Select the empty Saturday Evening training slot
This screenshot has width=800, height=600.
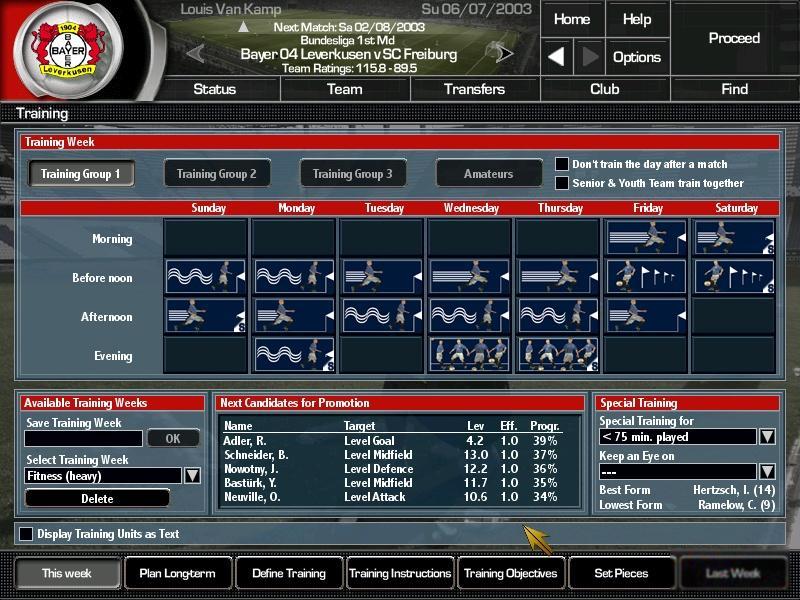[734, 355]
